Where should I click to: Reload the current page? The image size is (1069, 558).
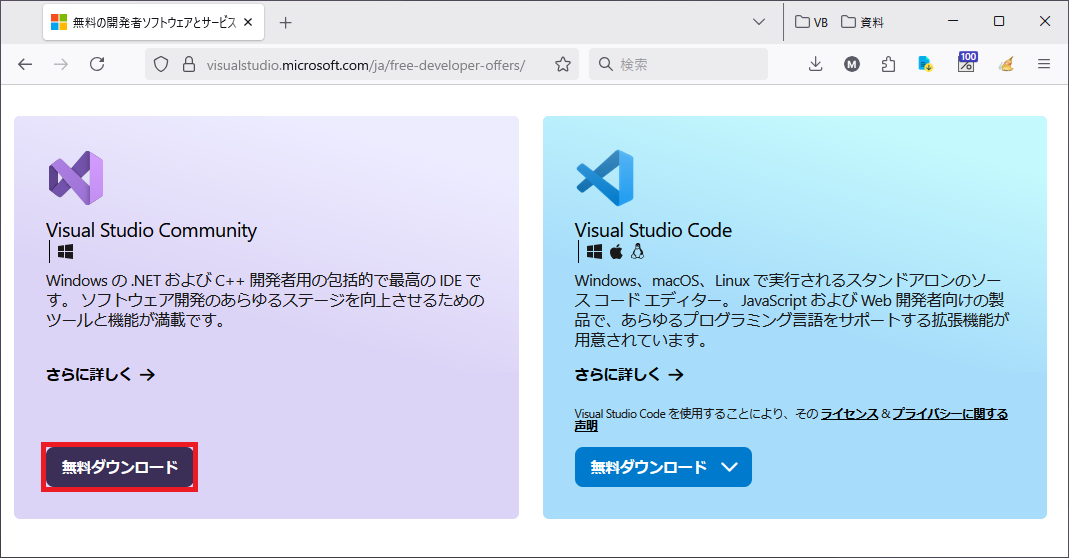(97, 64)
